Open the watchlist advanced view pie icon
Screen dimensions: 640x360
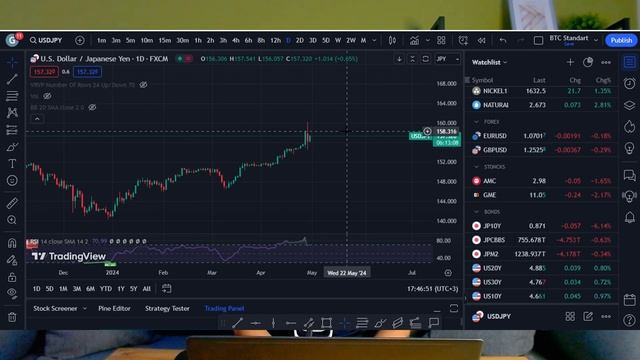coord(588,62)
